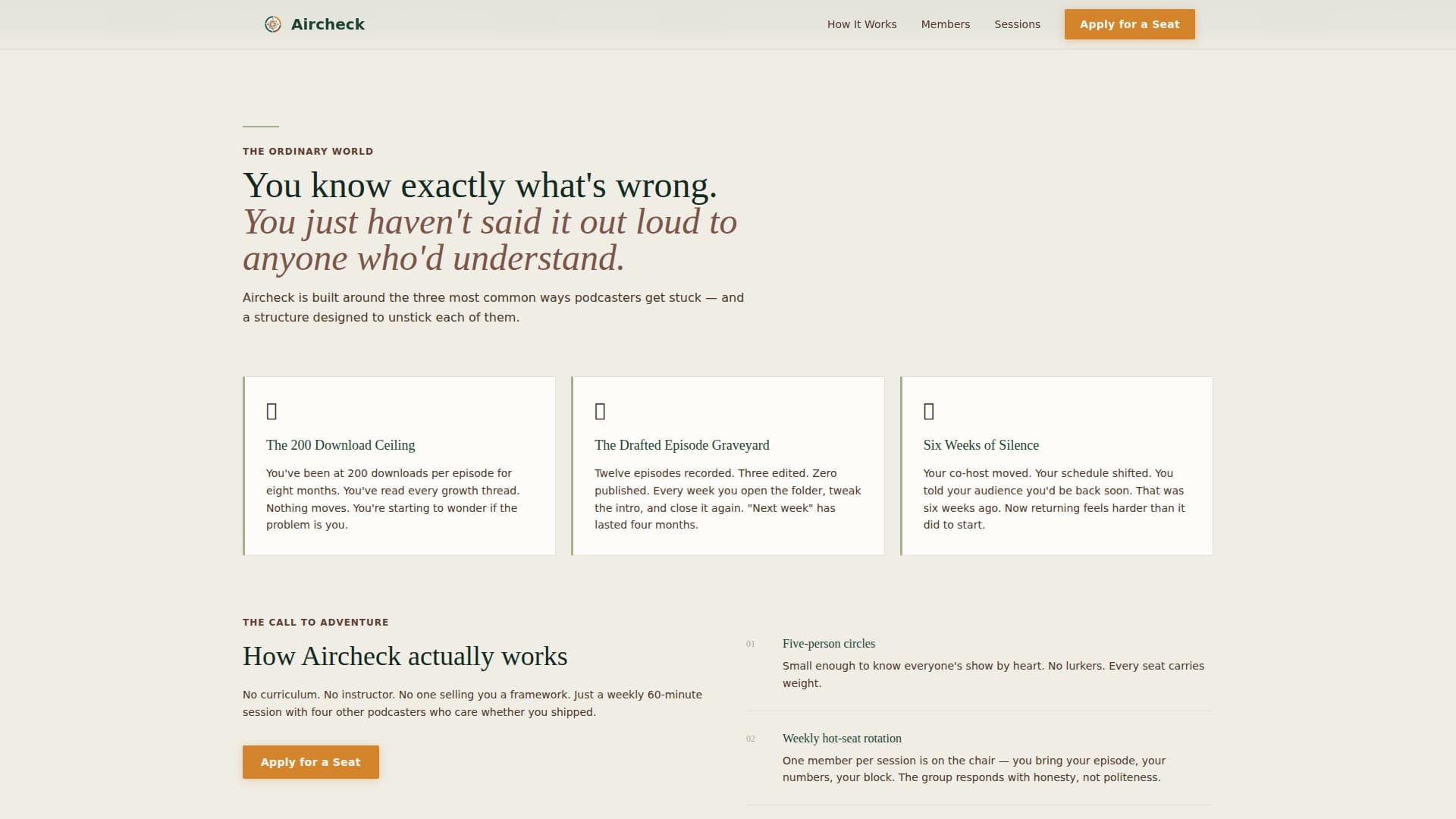This screenshot has height=819, width=1456.
Task: Open the How It Works page
Action: point(861,24)
